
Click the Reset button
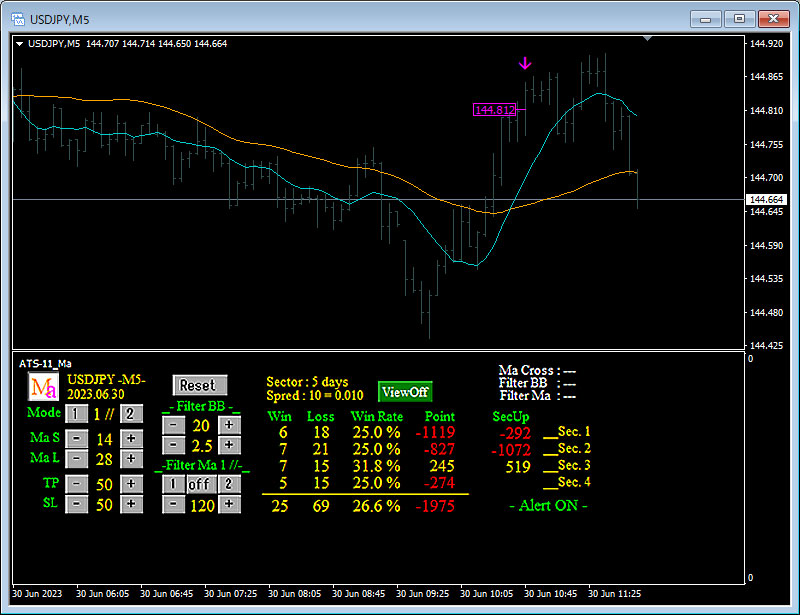[x=200, y=385]
